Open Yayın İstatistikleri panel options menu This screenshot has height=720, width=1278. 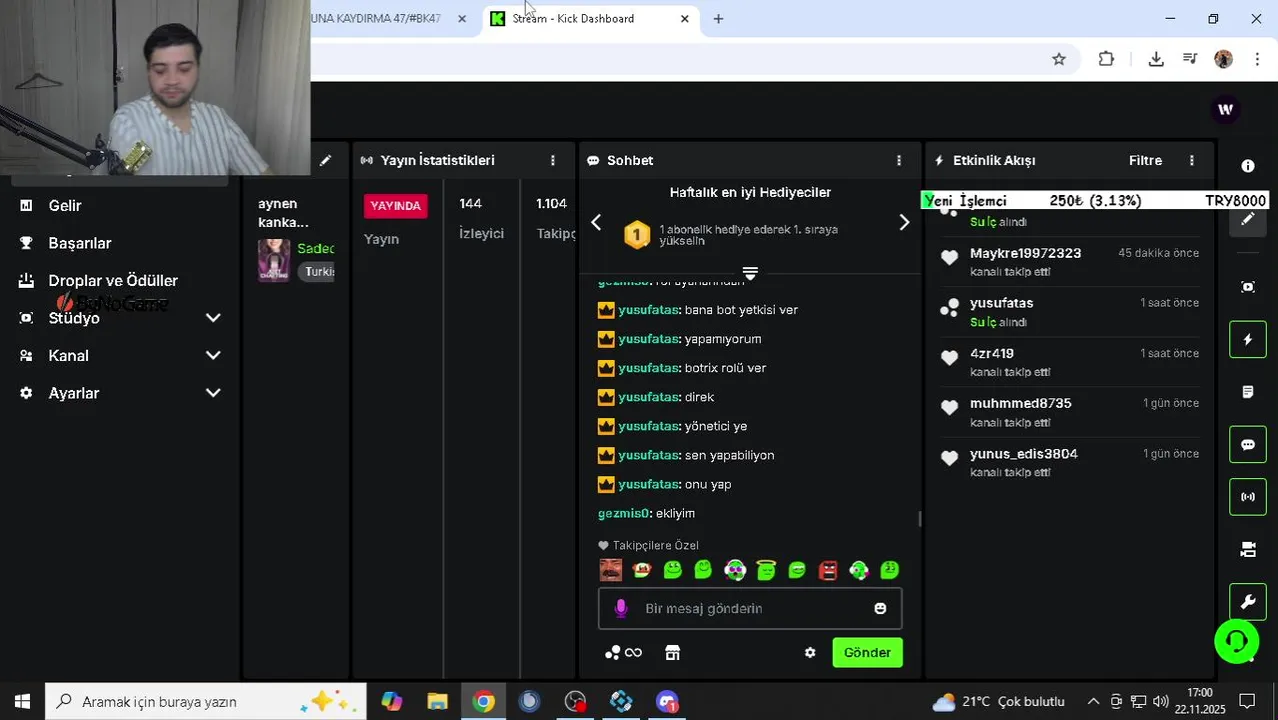[x=552, y=160]
